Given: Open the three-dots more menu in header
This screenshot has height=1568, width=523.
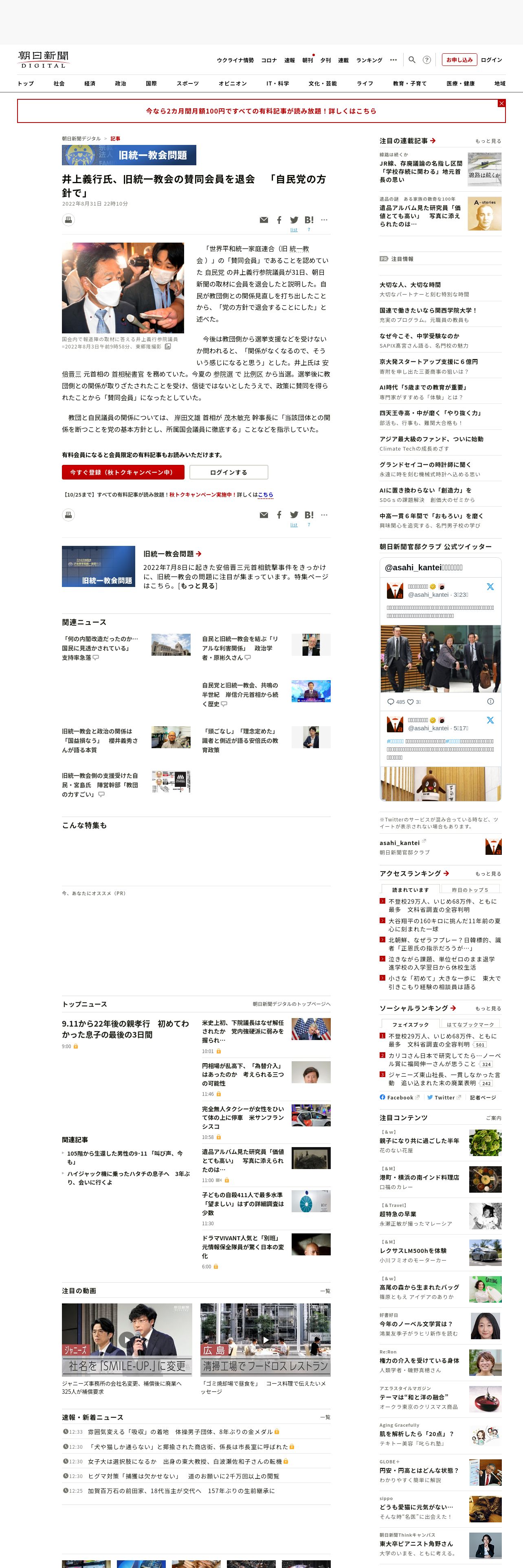Looking at the screenshot, I should click(x=393, y=60).
